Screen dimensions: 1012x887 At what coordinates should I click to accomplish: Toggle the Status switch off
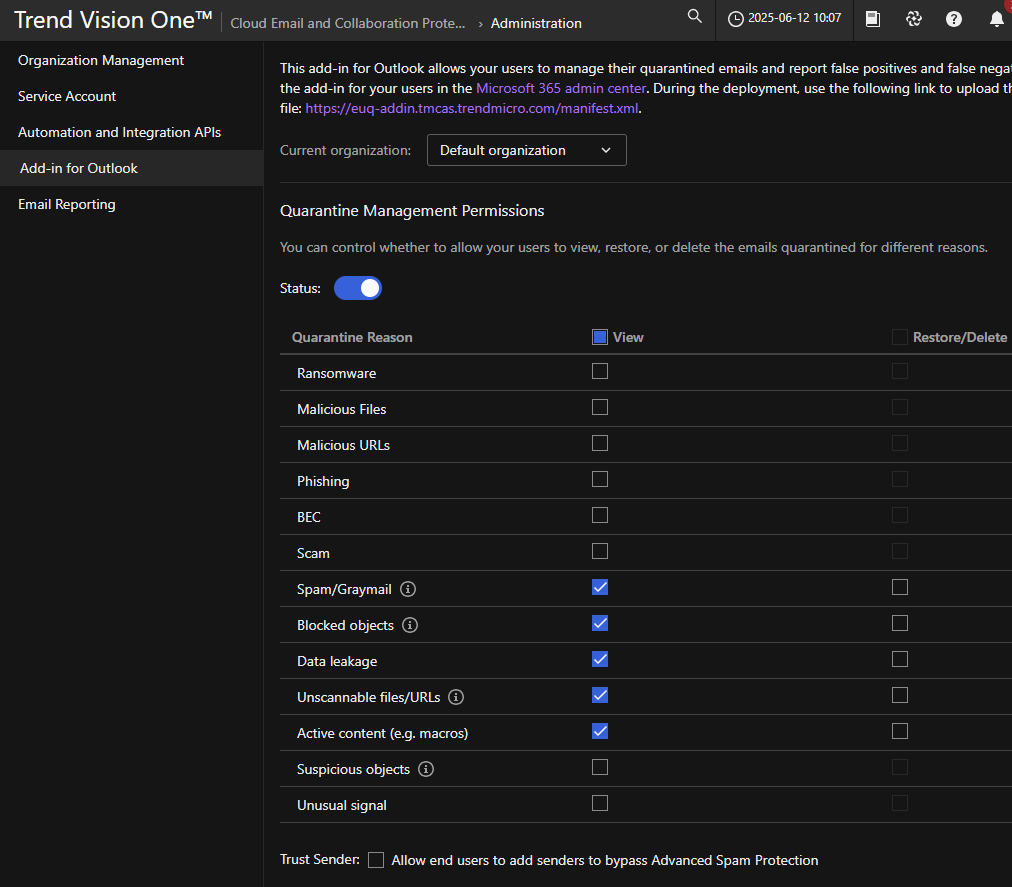[358, 288]
